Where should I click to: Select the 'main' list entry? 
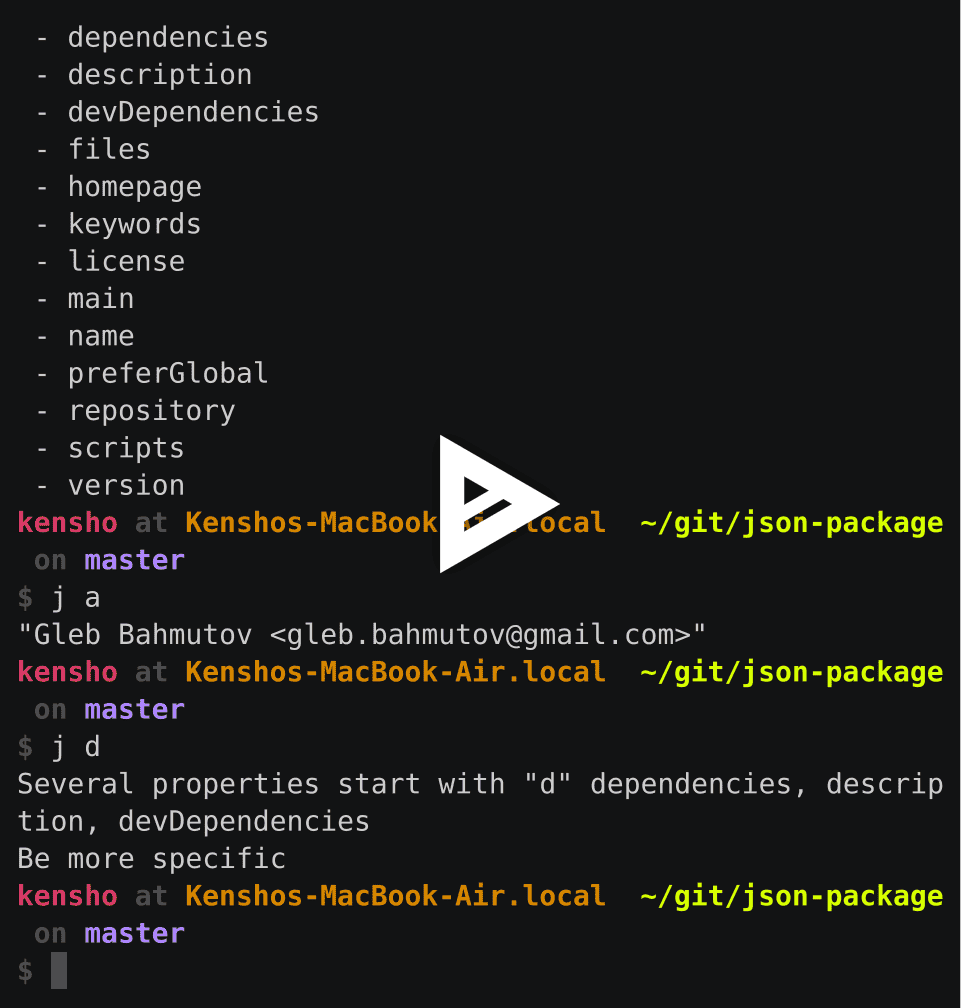click(101, 299)
